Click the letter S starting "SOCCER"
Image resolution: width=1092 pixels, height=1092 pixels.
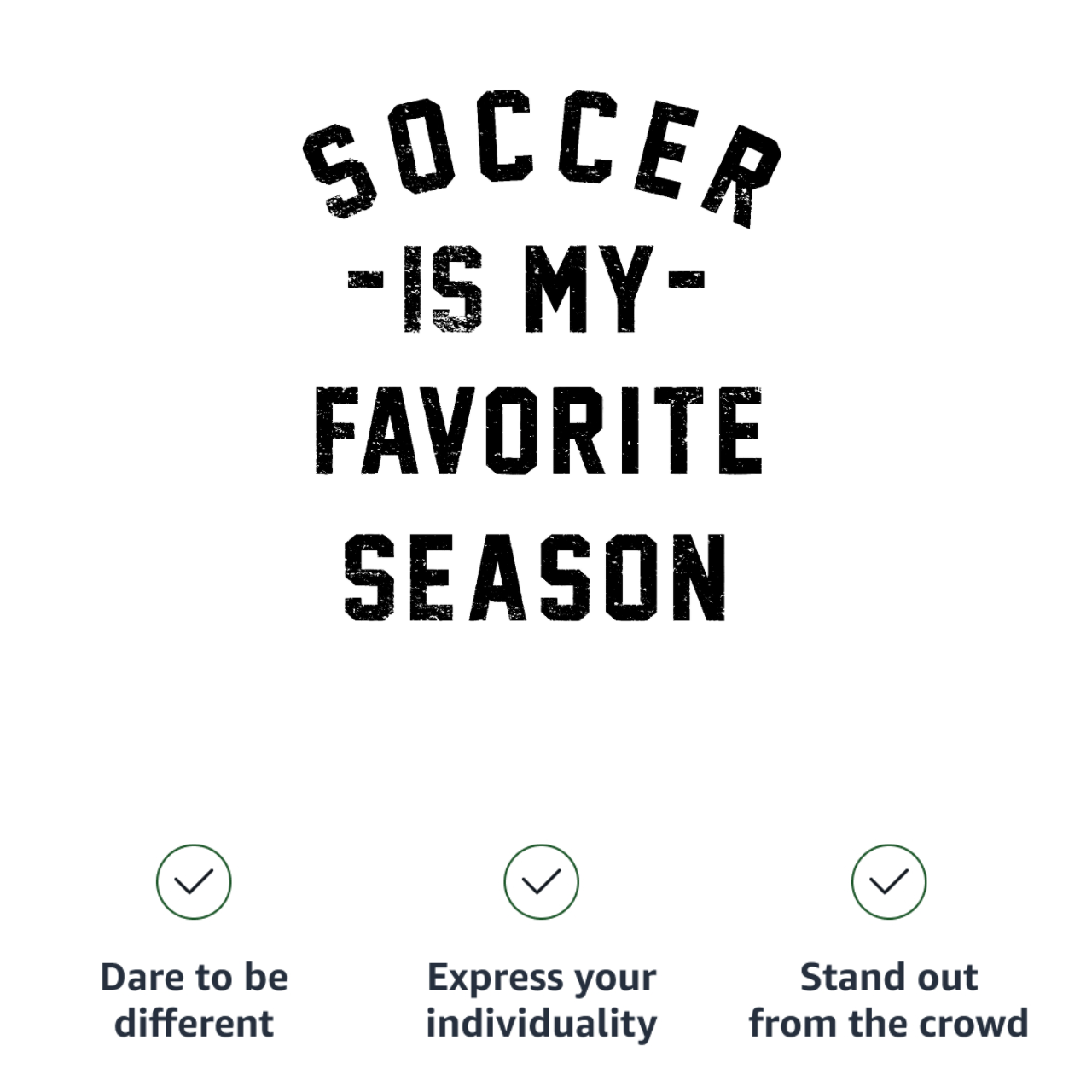tap(340, 171)
